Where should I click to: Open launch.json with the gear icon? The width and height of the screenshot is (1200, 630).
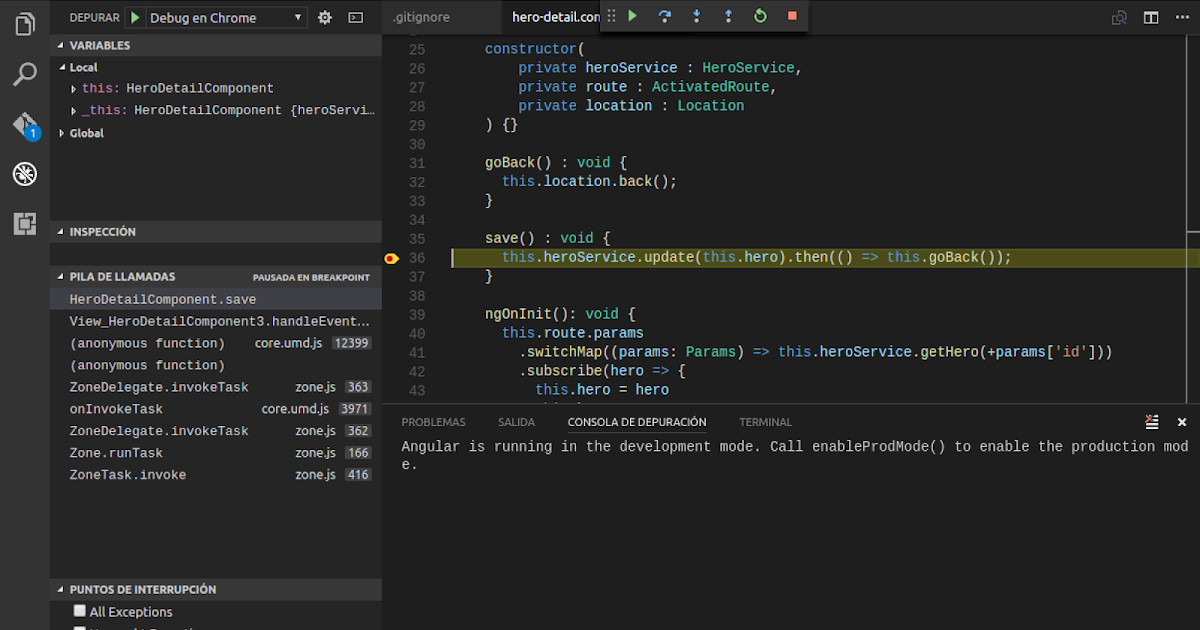point(325,17)
